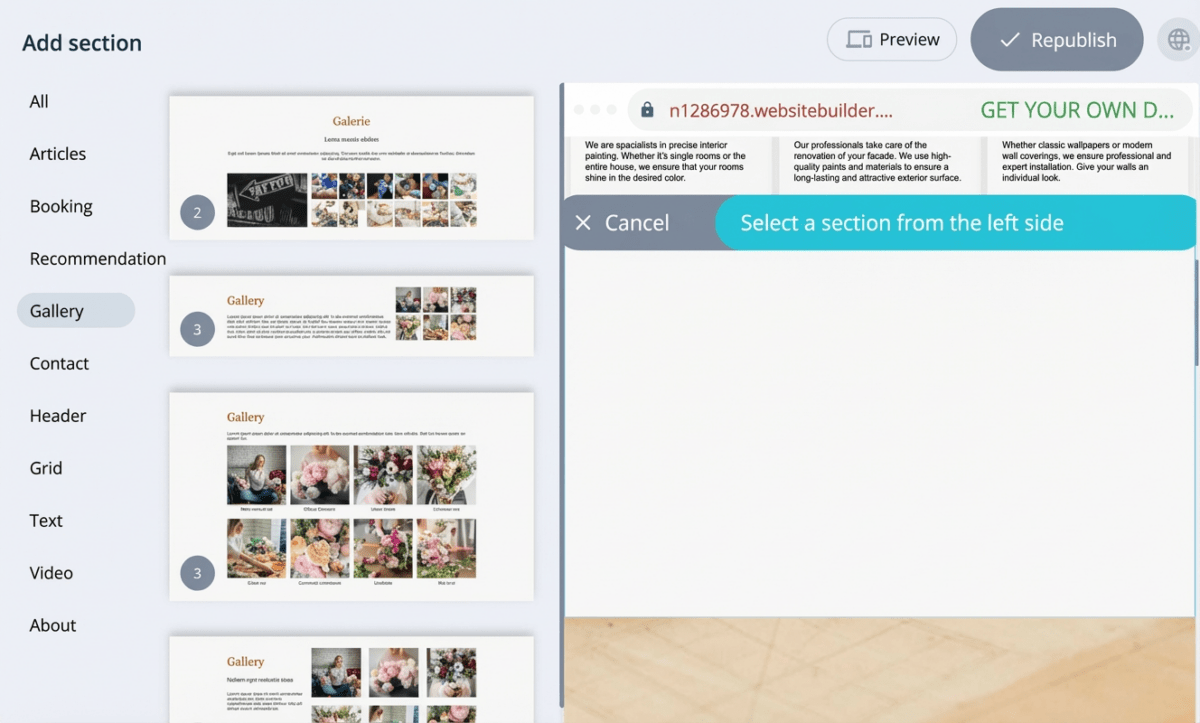Open the Header section category
This screenshot has height=723, width=1200.
coord(58,416)
